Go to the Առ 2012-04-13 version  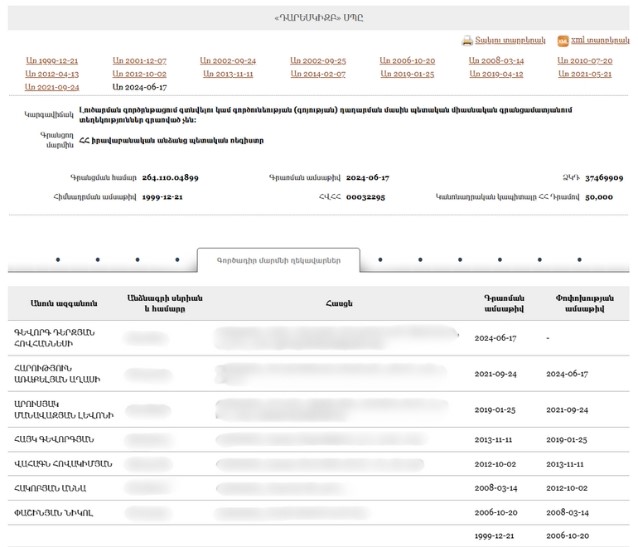(x=52, y=74)
